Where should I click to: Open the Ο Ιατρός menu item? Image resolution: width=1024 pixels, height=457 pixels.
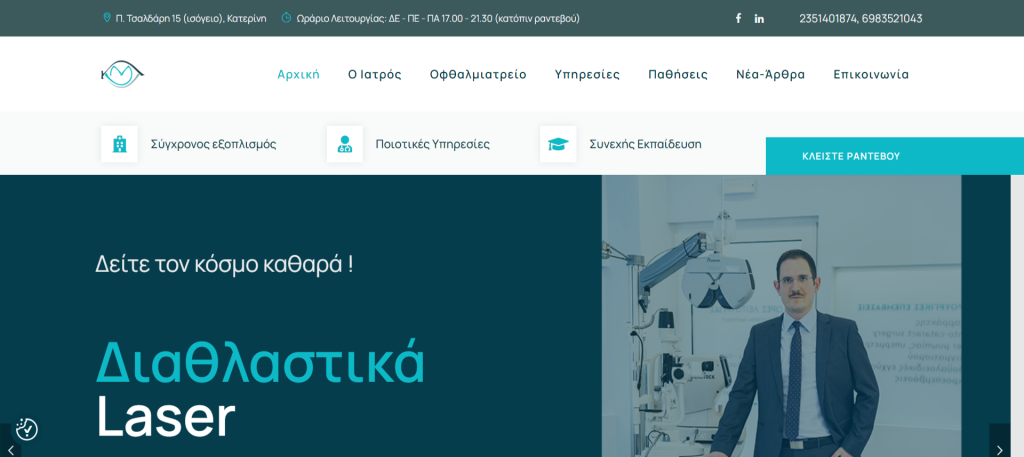(374, 74)
